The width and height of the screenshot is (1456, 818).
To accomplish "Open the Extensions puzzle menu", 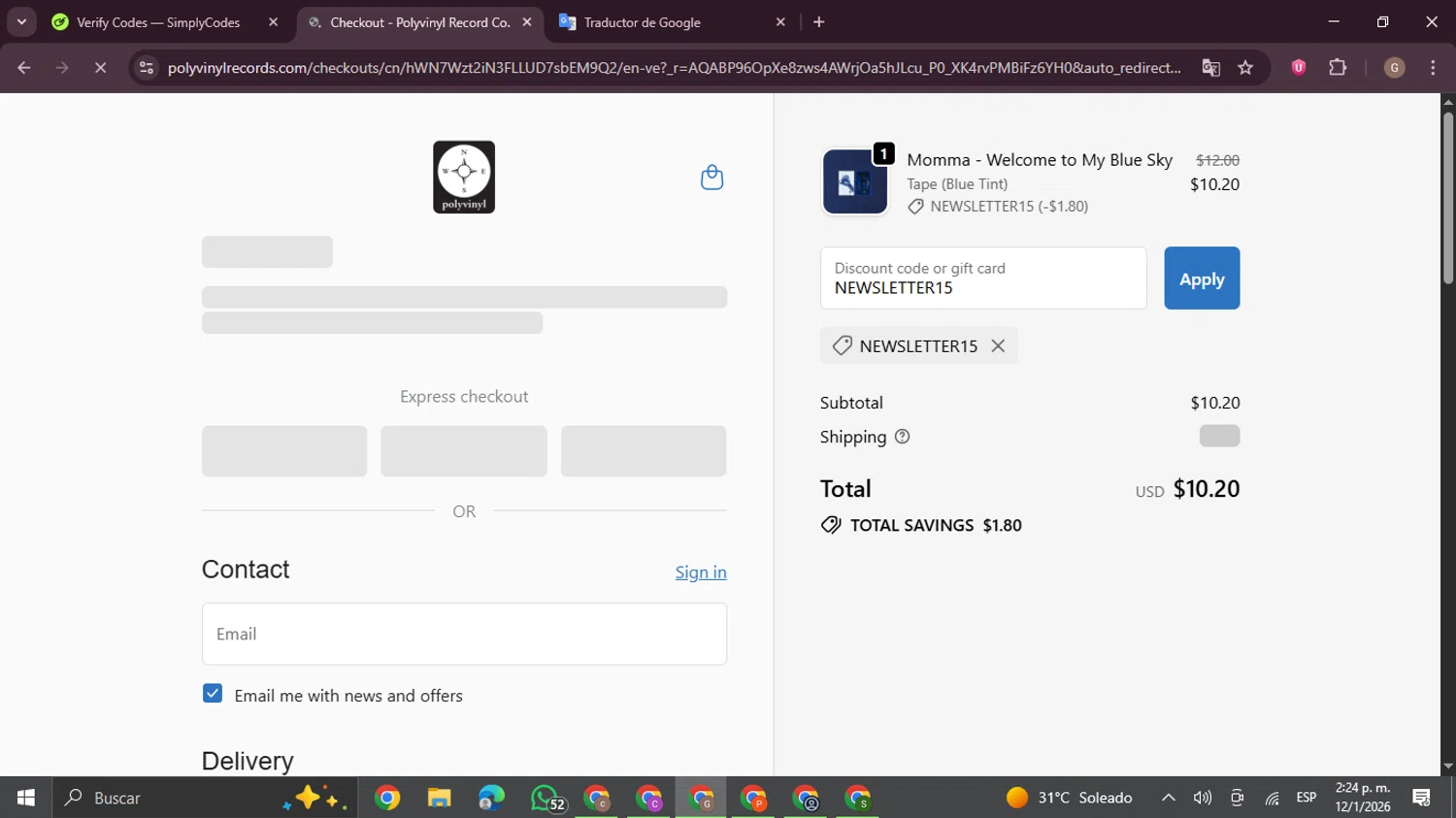I will point(1338,67).
